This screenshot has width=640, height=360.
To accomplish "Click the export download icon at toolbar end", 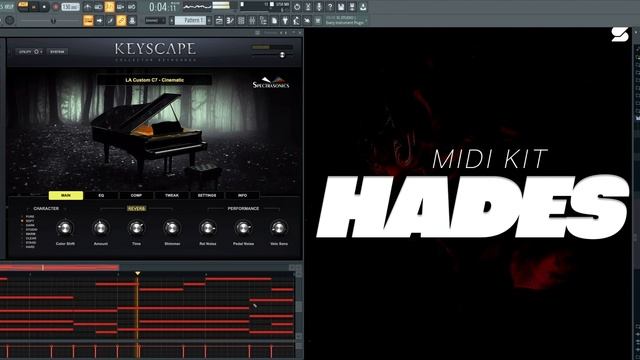I will 362,7.
